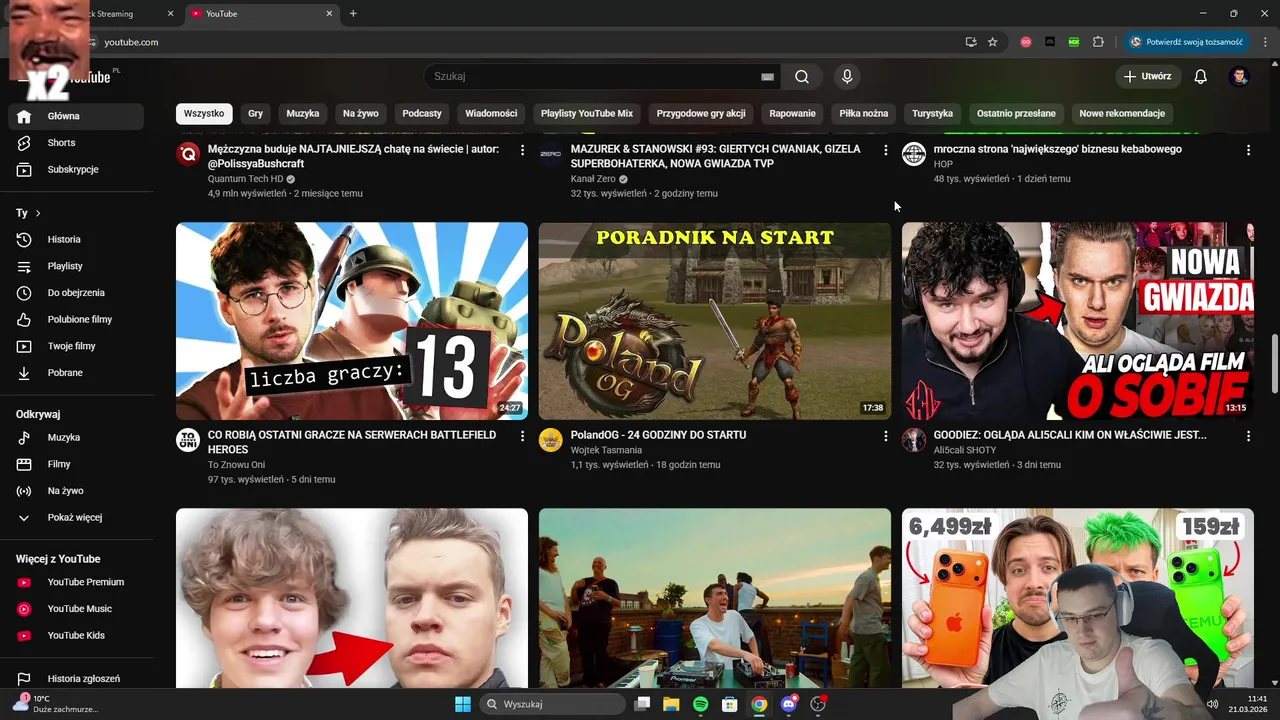The image size is (1280, 720).
Task: Open the Główna home item
Action: (x=77, y=116)
